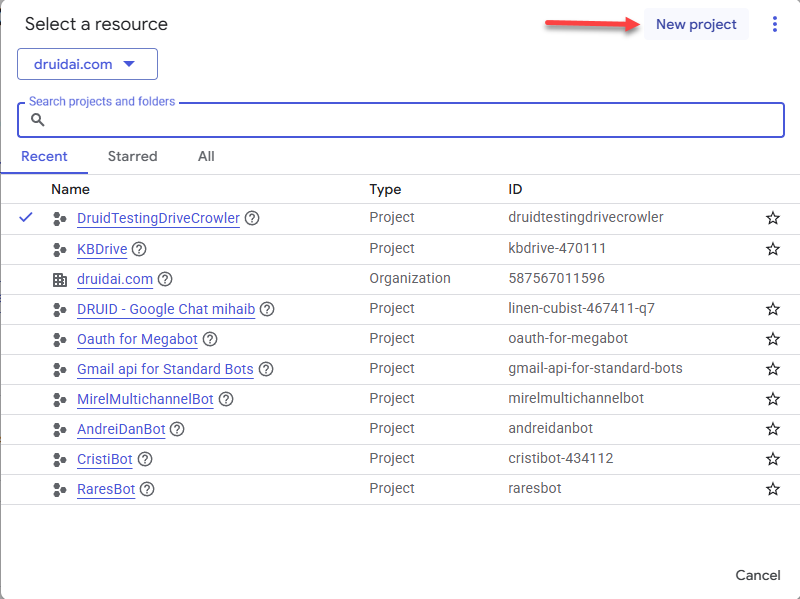Screen dimensions: 800x599
Task: Star the DruidTestingDriveCrowler project
Action: click(x=772, y=218)
